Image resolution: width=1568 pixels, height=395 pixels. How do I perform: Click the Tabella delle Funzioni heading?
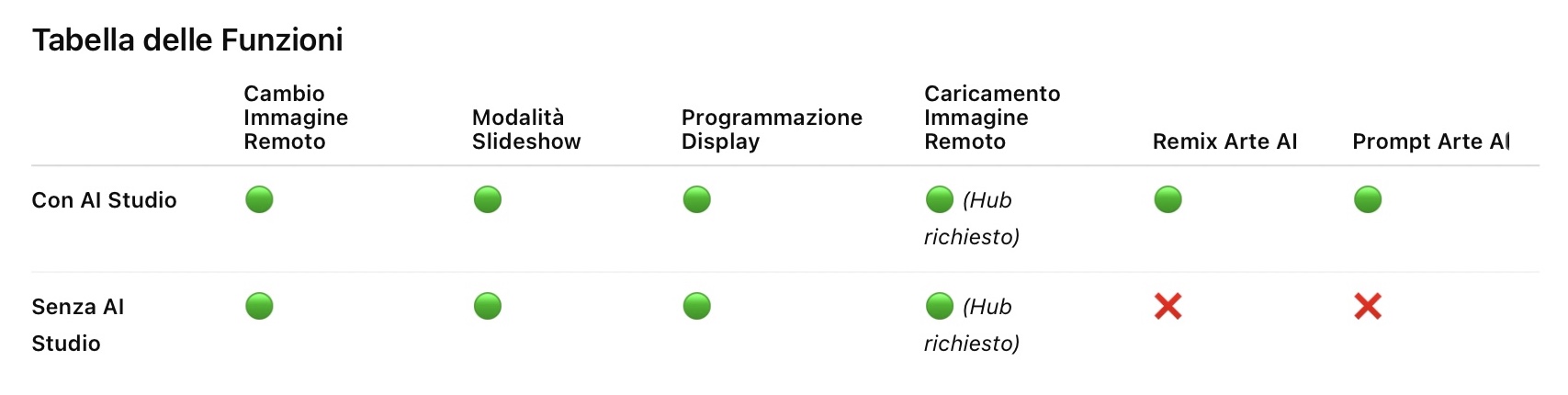click(x=187, y=40)
